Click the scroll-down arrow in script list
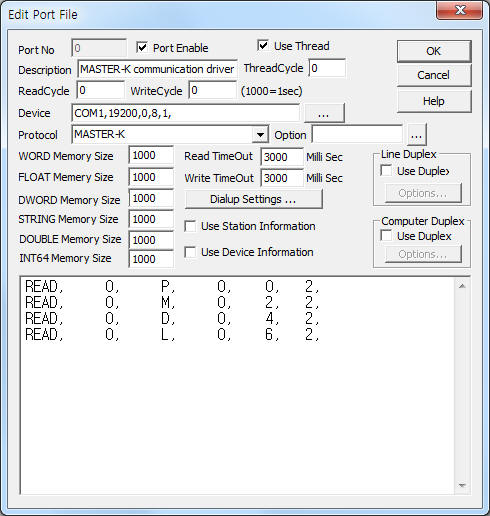The width and height of the screenshot is (490, 516). pyautogui.click(x=462, y=485)
